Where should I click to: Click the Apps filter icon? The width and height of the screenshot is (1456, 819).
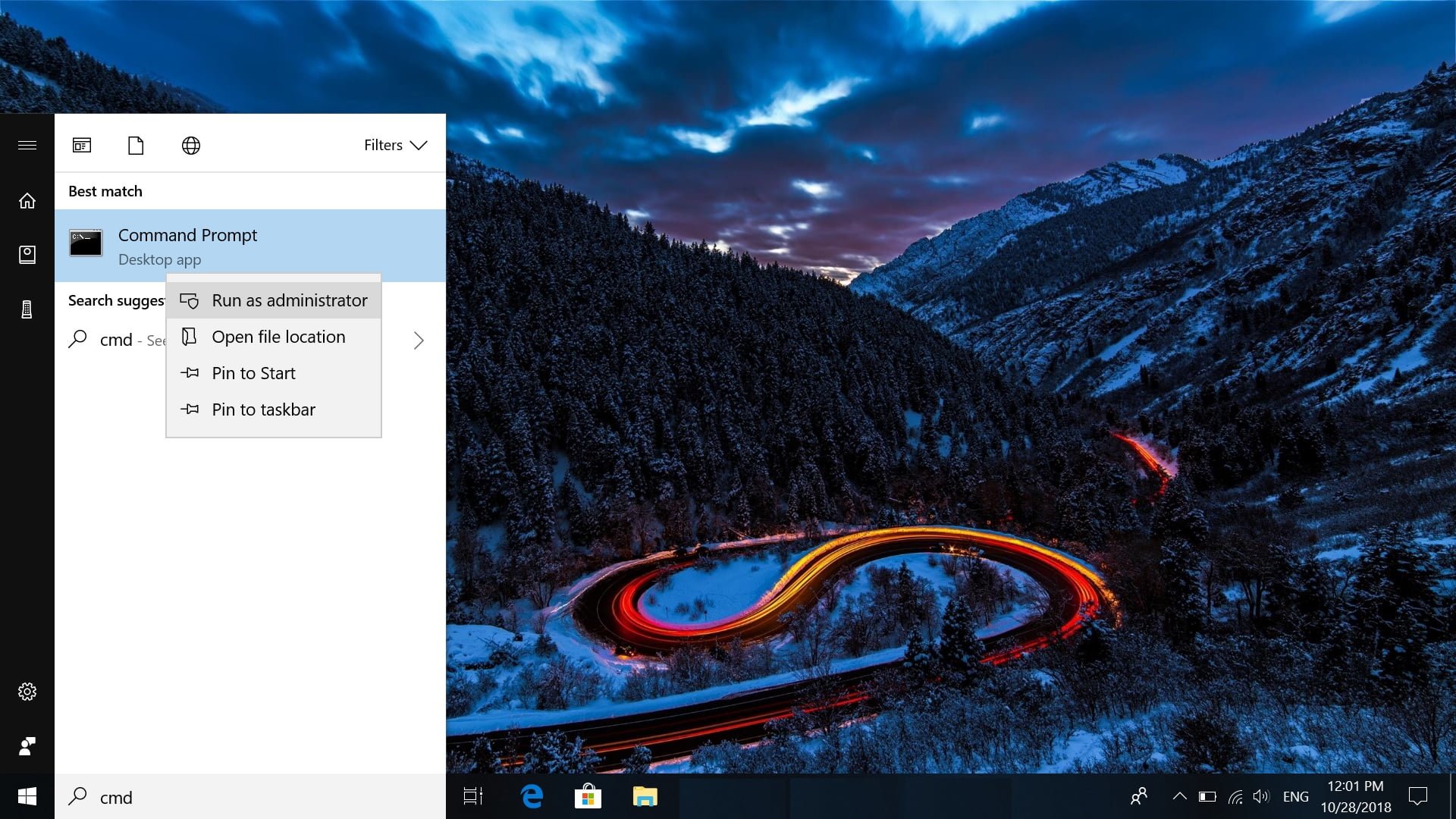click(x=82, y=145)
